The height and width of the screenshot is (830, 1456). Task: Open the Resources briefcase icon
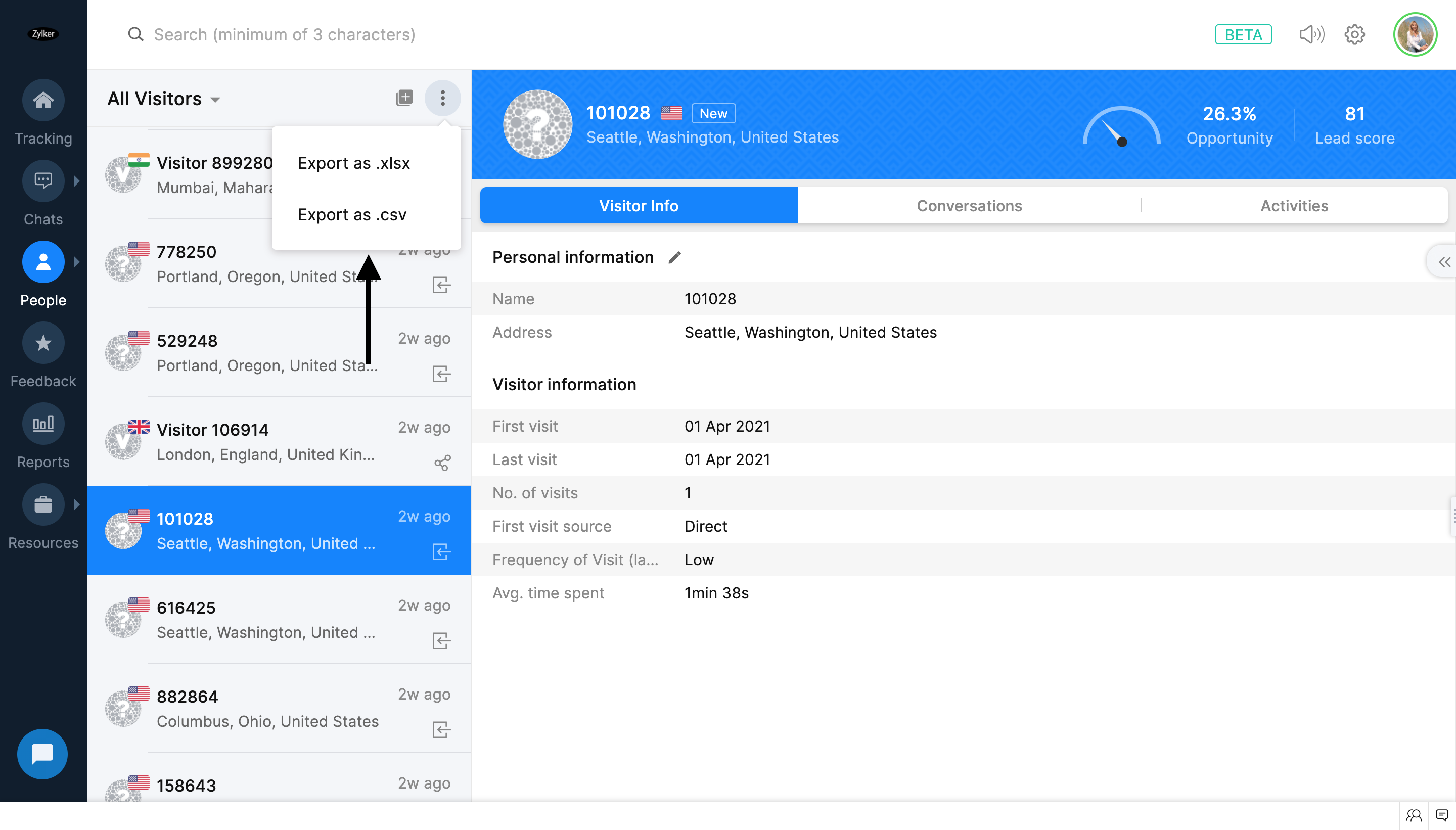[43, 505]
